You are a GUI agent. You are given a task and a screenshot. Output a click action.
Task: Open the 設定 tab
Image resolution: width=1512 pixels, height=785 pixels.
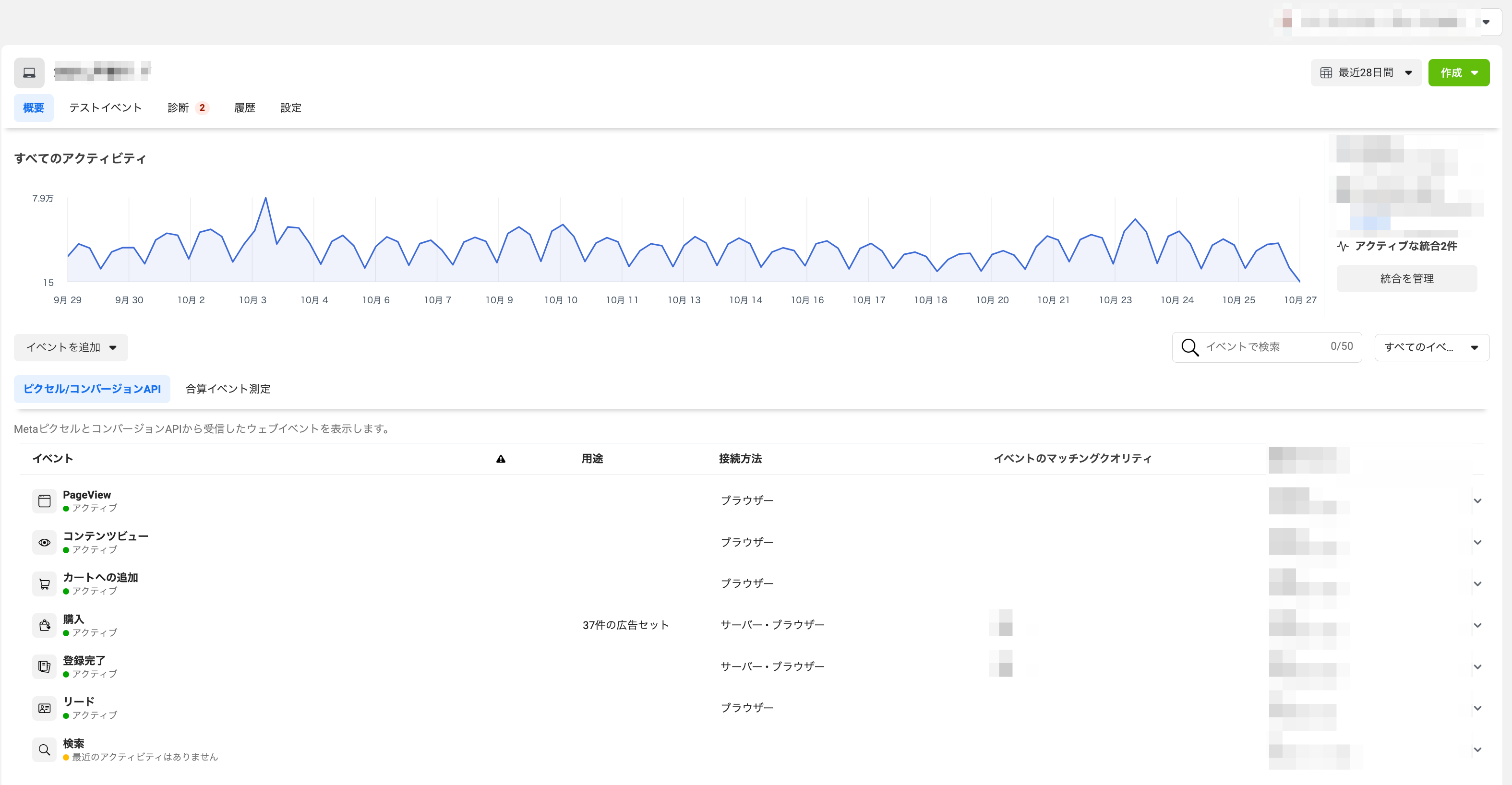290,108
